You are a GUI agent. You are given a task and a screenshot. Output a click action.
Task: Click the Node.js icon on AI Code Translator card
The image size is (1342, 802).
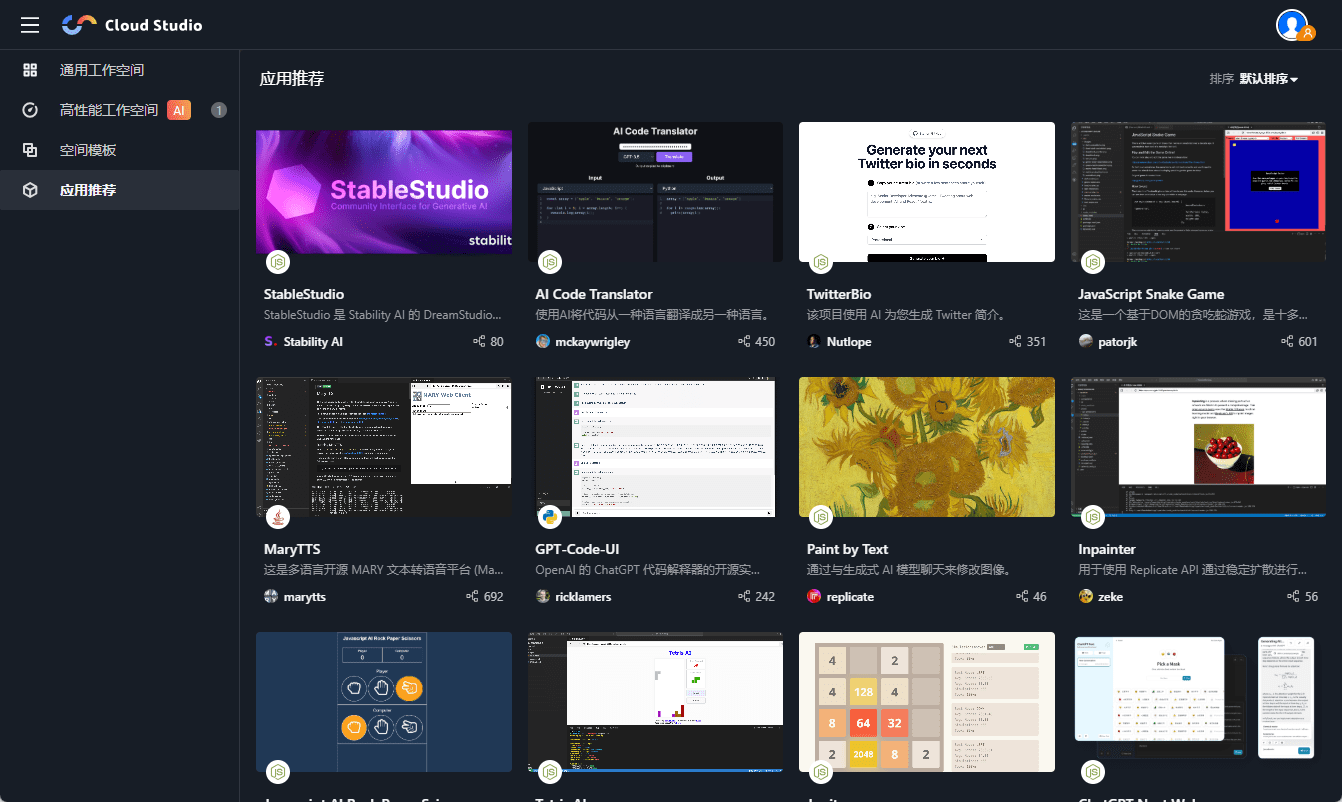point(549,262)
